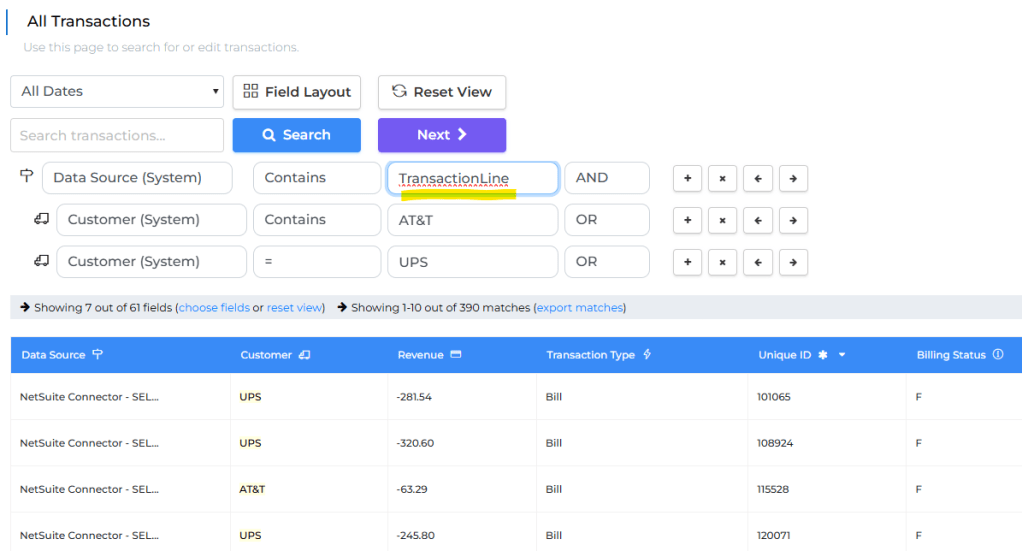Image resolution: width=1022 pixels, height=551 pixels.
Task: Sort by Unique ID column arrow
Action: click(x=842, y=355)
